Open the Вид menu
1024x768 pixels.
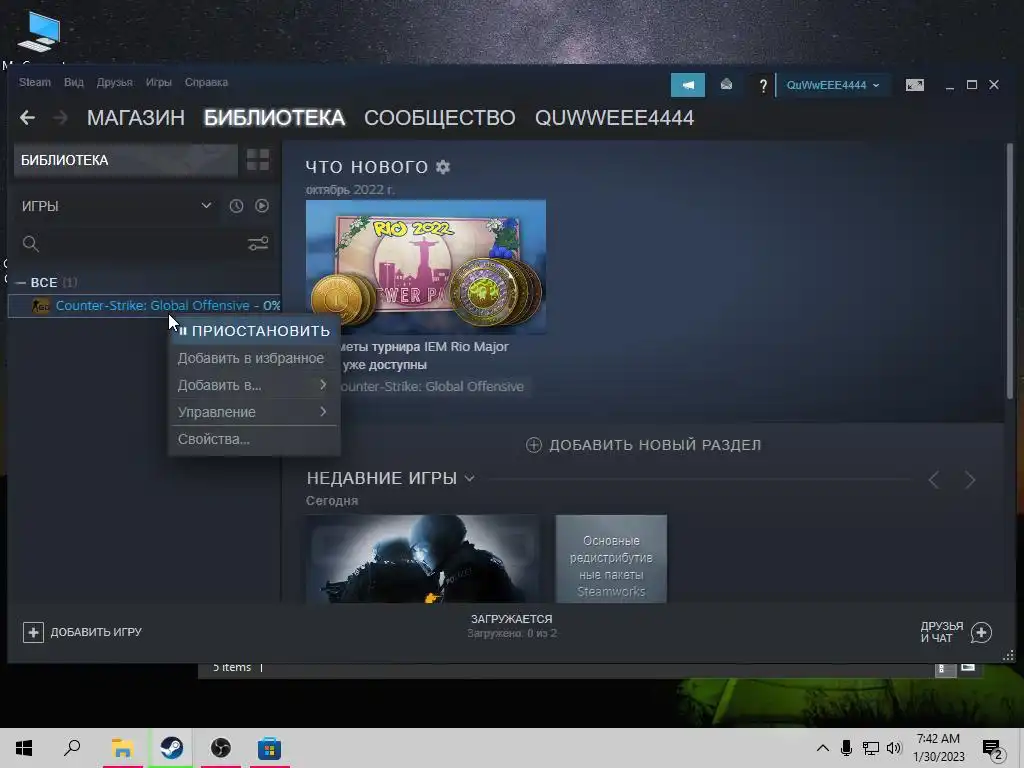click(74, 82)
